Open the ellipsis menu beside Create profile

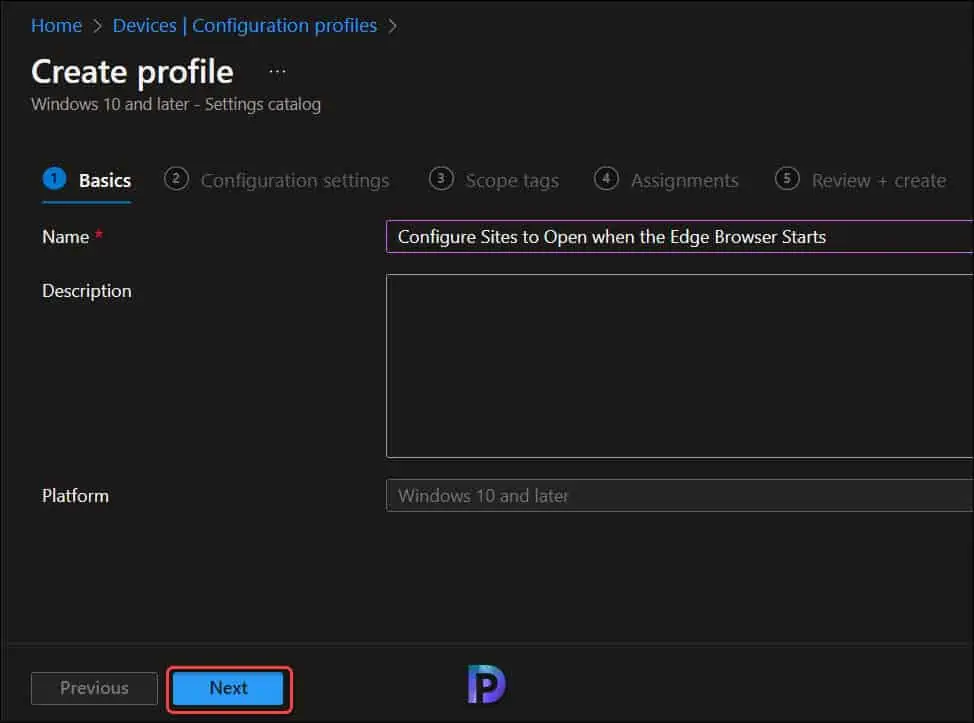tap(277, 71)
